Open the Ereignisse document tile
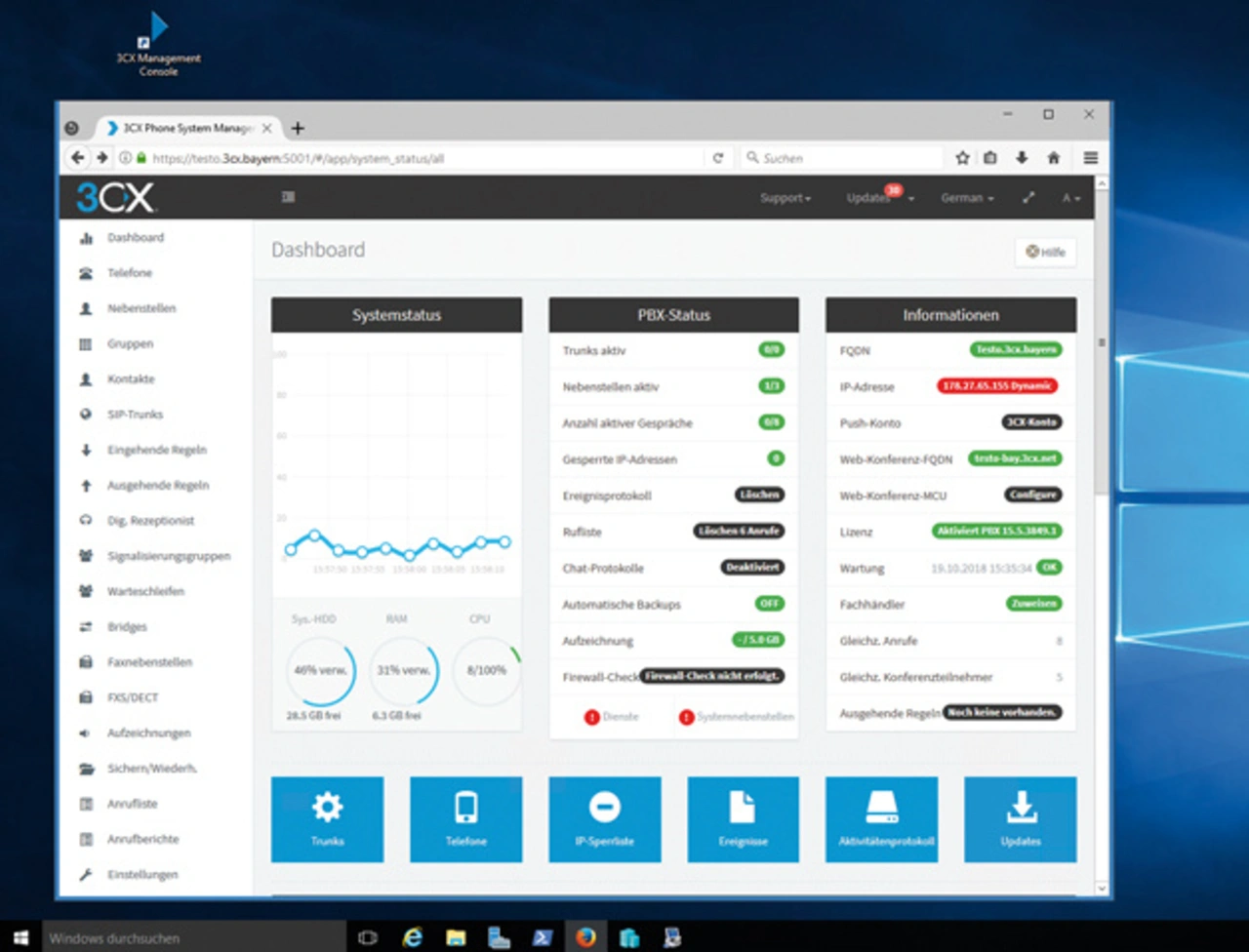The height and width of the screenshot is (952, 1249). pyautogui.click(x=743, y=818)
